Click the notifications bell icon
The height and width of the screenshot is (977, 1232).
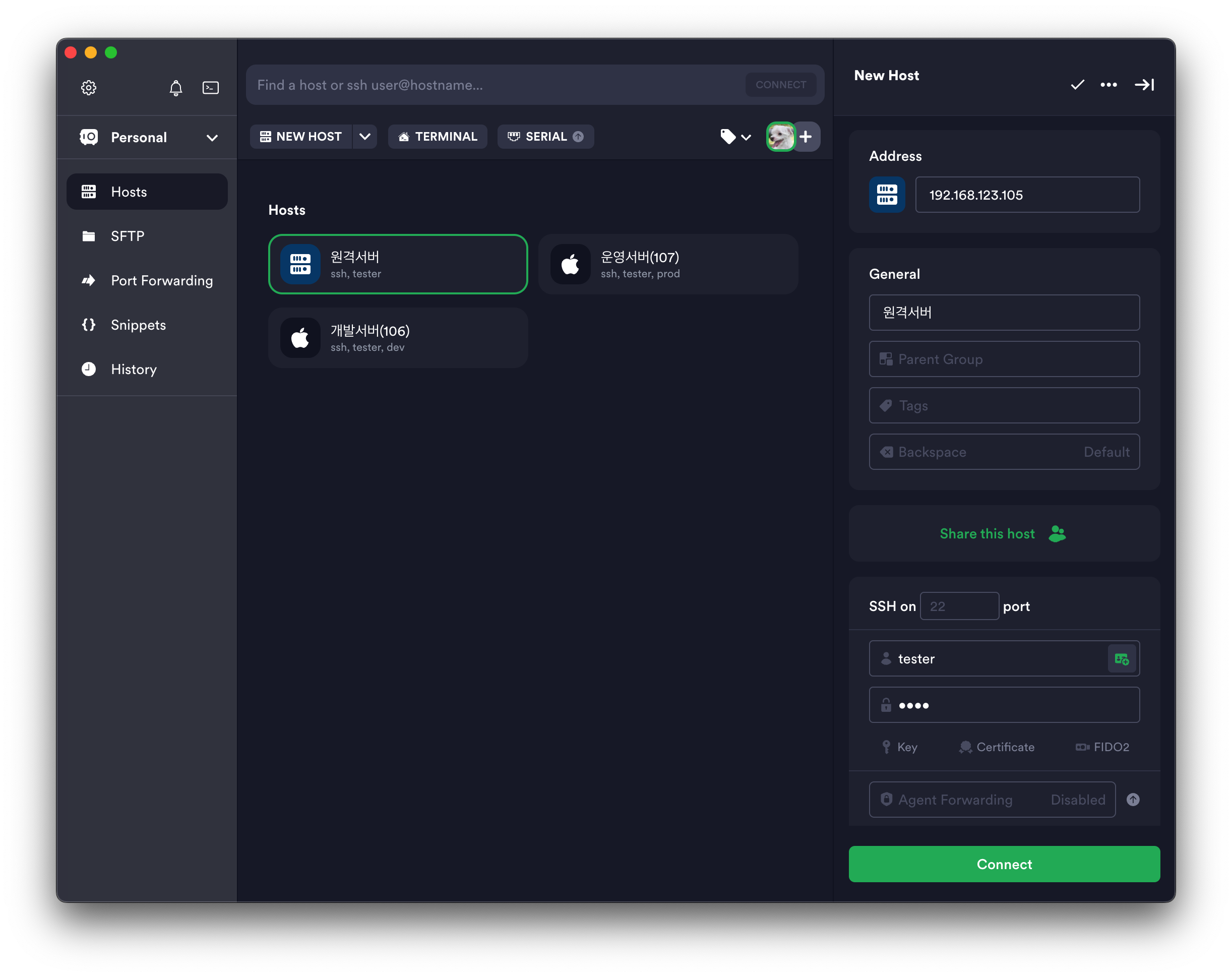[x=176, y=87]
